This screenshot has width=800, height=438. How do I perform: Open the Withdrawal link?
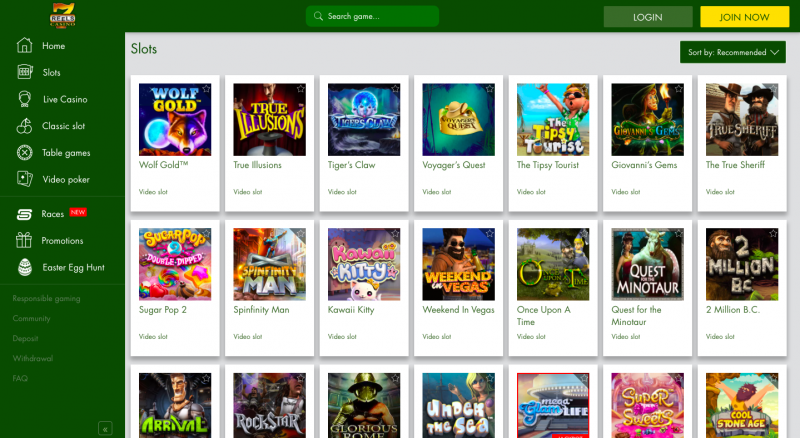(x=33, y=358)
